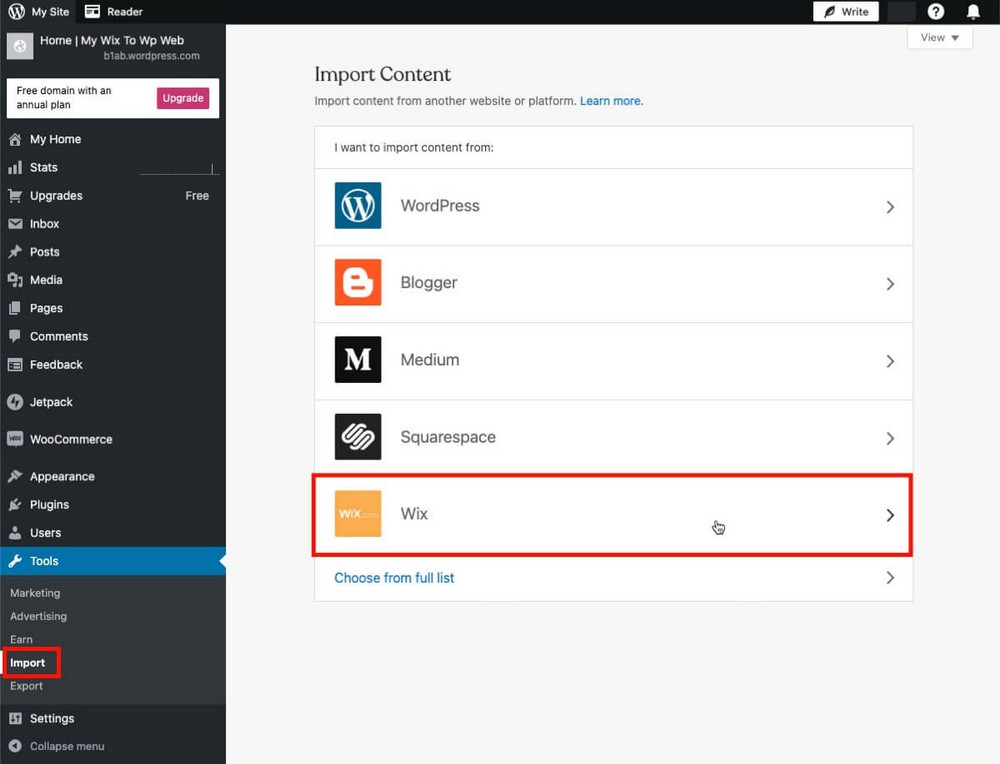Select the Squarespace logo icon
This screenshot has height=764, width=1000.
pyautogui.click(x=358, y=437)
